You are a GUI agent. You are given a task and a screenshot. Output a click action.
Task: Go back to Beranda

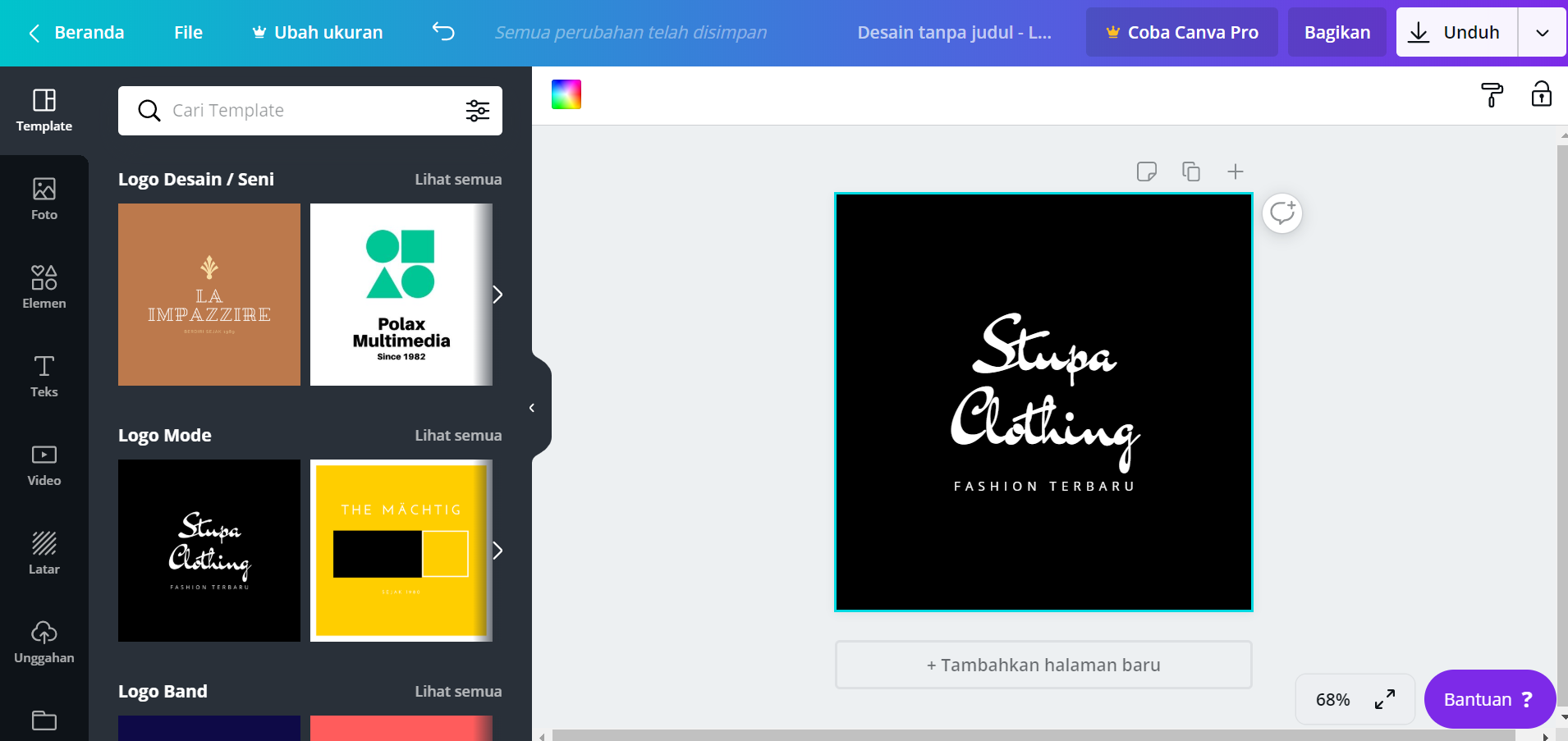[x=76, y=33]
